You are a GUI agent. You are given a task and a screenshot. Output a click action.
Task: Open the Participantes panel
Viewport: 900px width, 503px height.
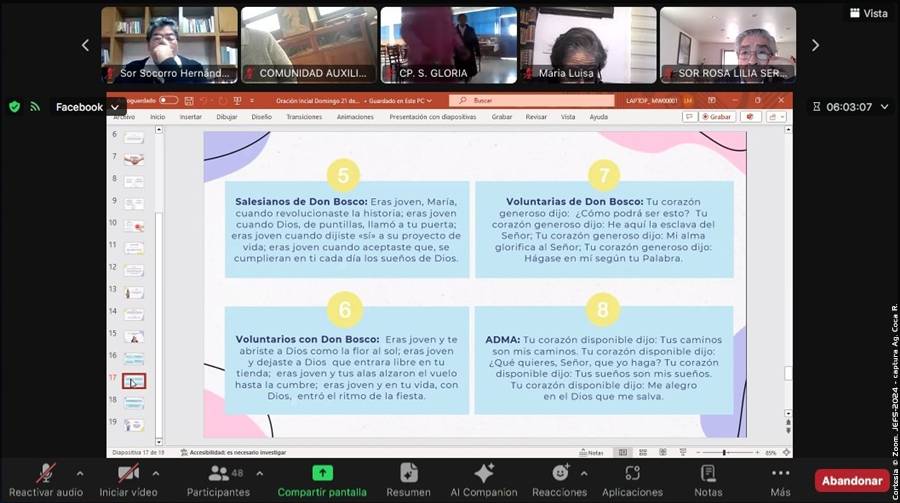(218, 480)
